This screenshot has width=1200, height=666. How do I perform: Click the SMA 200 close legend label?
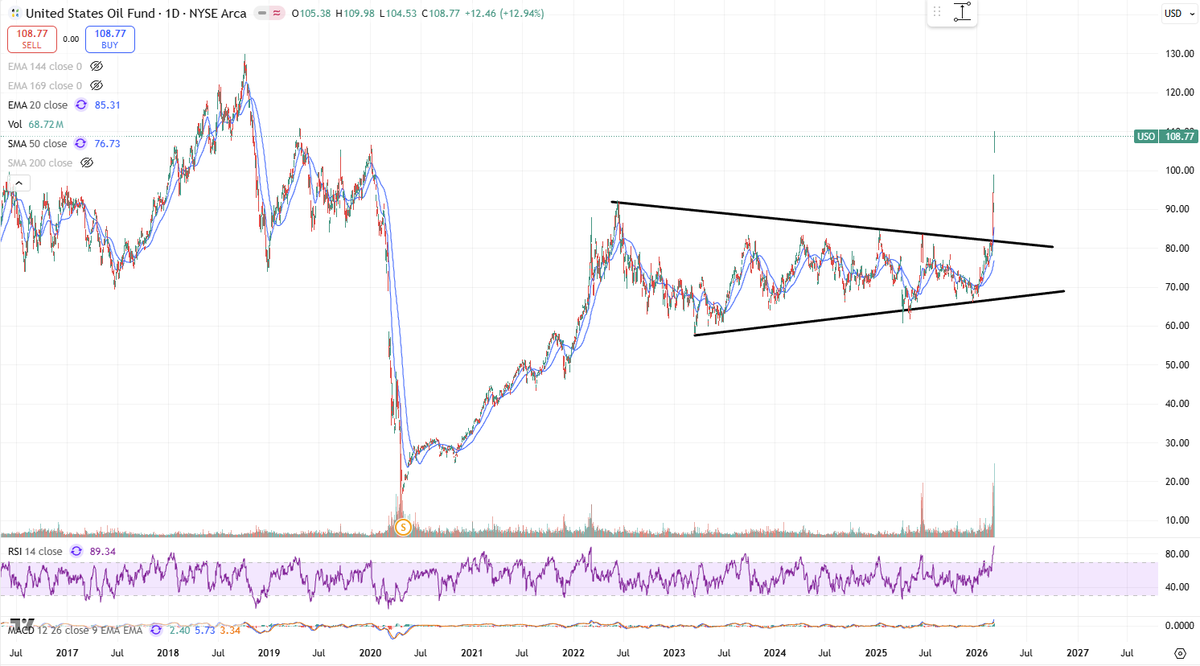tap(40, 162)
